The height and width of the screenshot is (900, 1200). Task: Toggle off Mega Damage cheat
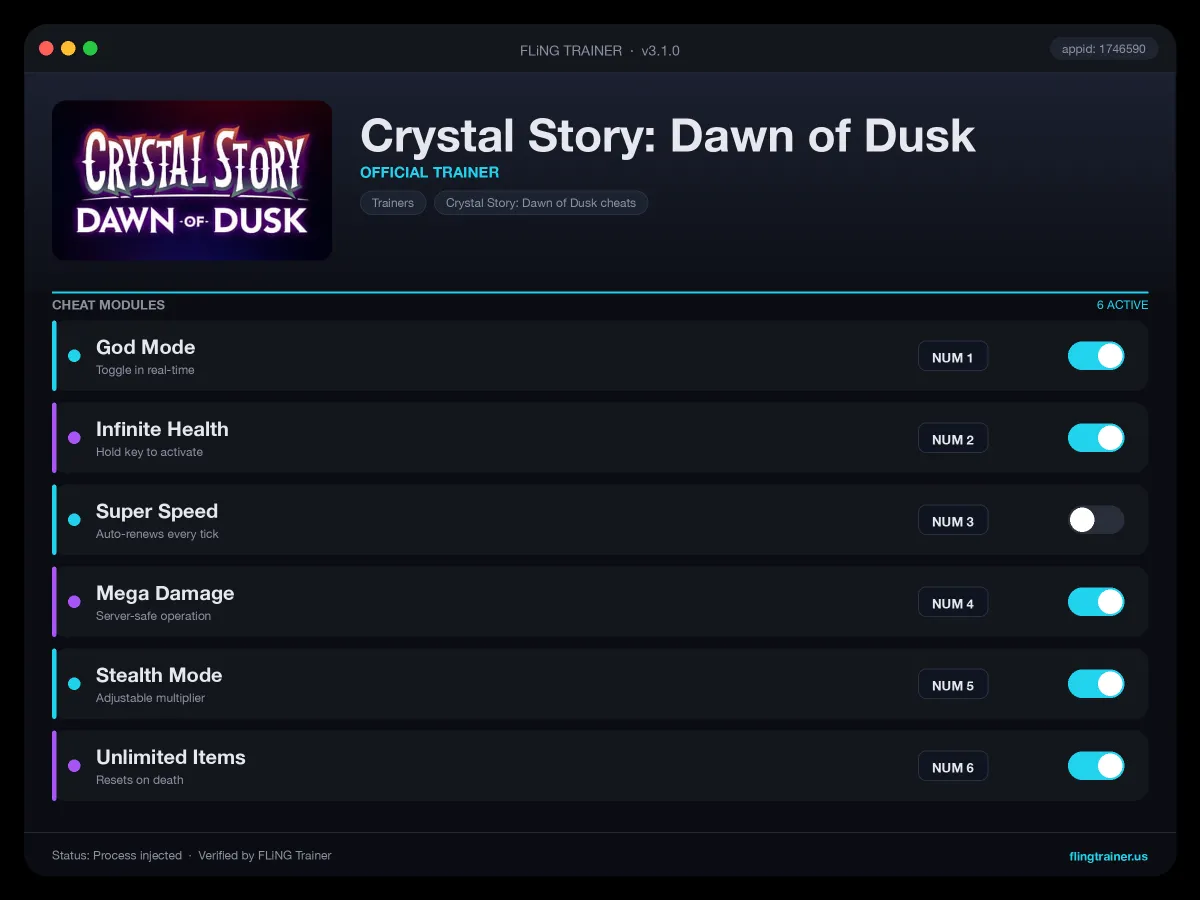1096,602
